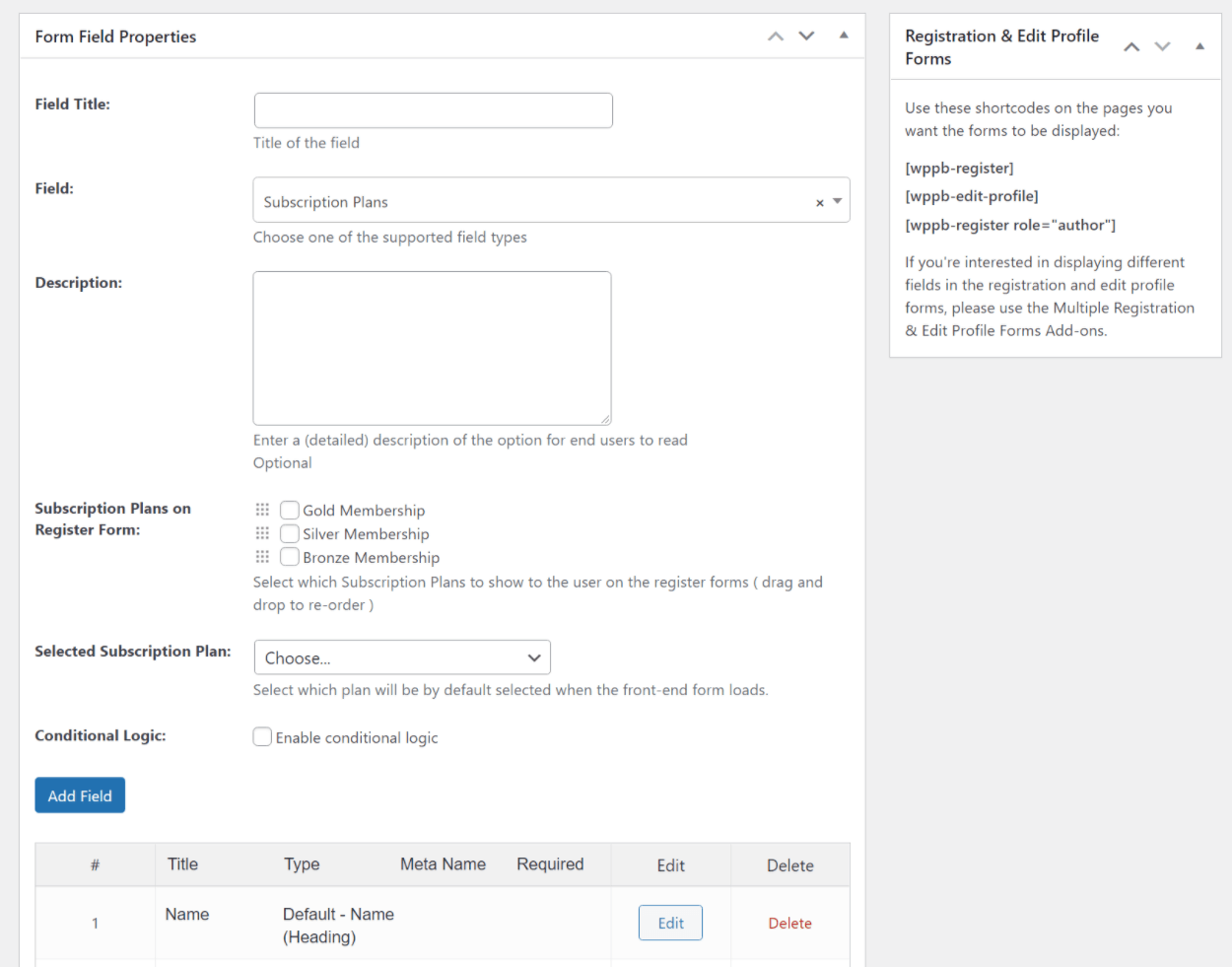Clear the Subscription Plans field selection

pos(819,202)
